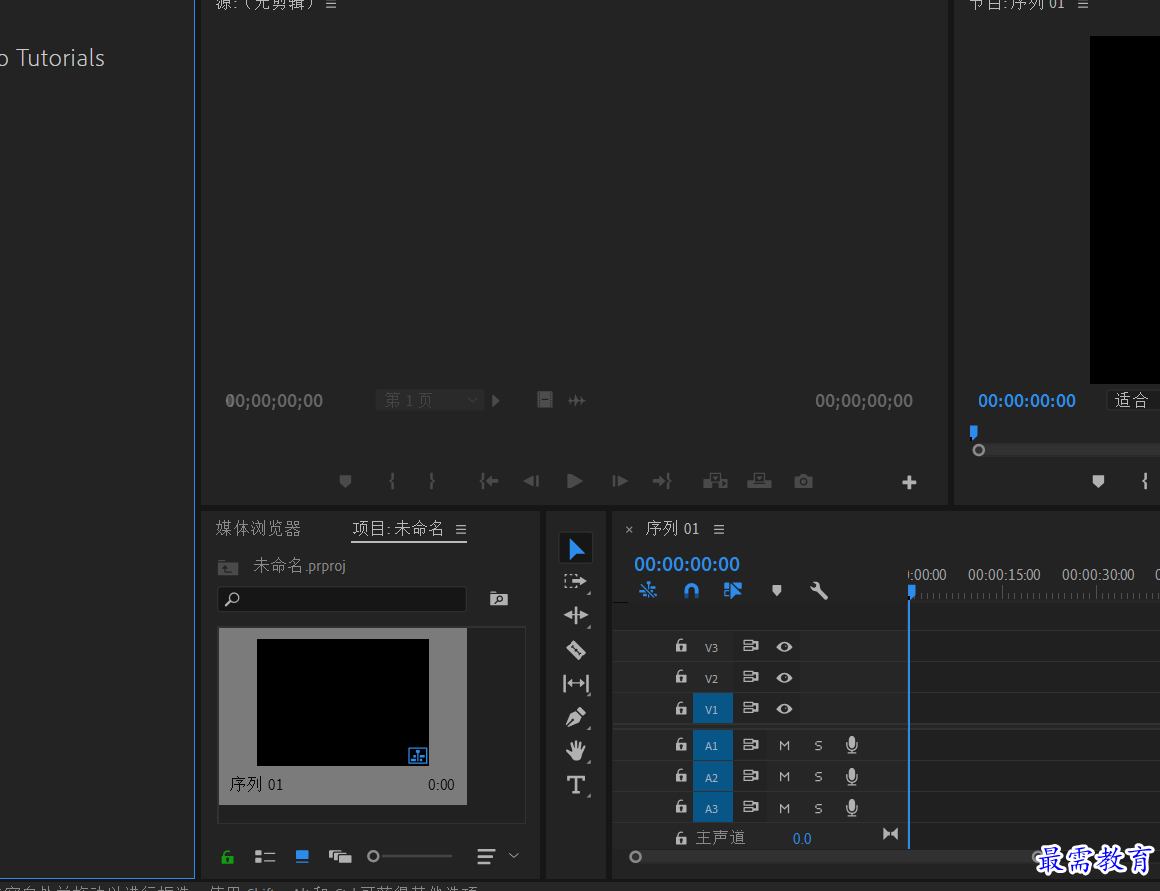Enable voice-over record on A3
Image resolution: width=1160 pixels, height=891 pixels.
point(852,808)
